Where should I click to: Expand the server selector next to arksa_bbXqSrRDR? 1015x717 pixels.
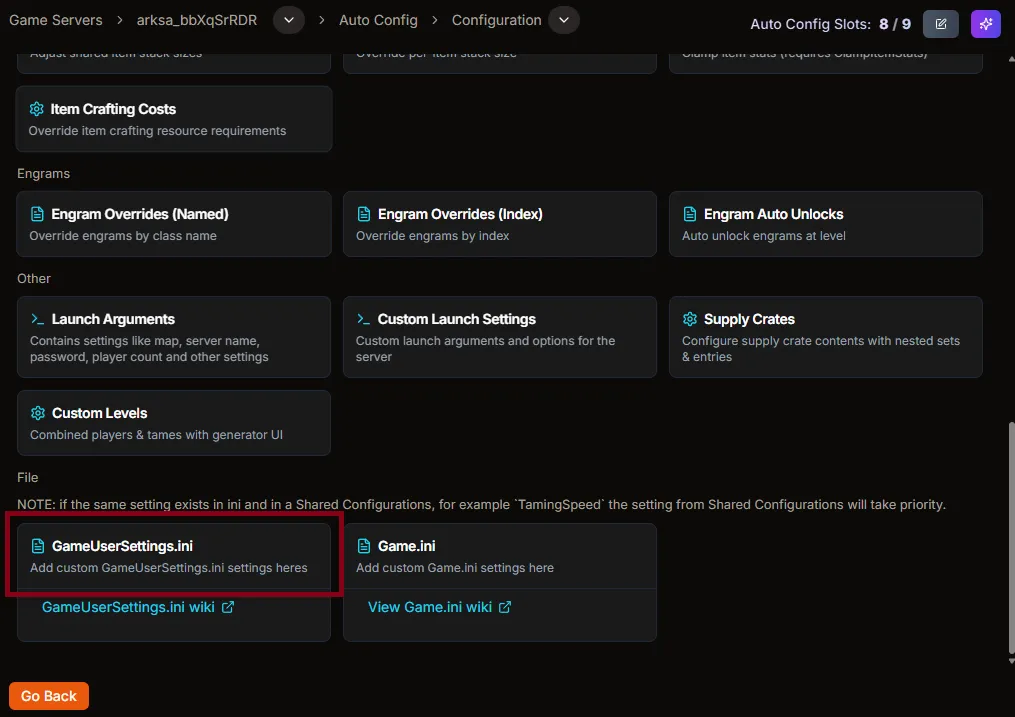(289, 19)
